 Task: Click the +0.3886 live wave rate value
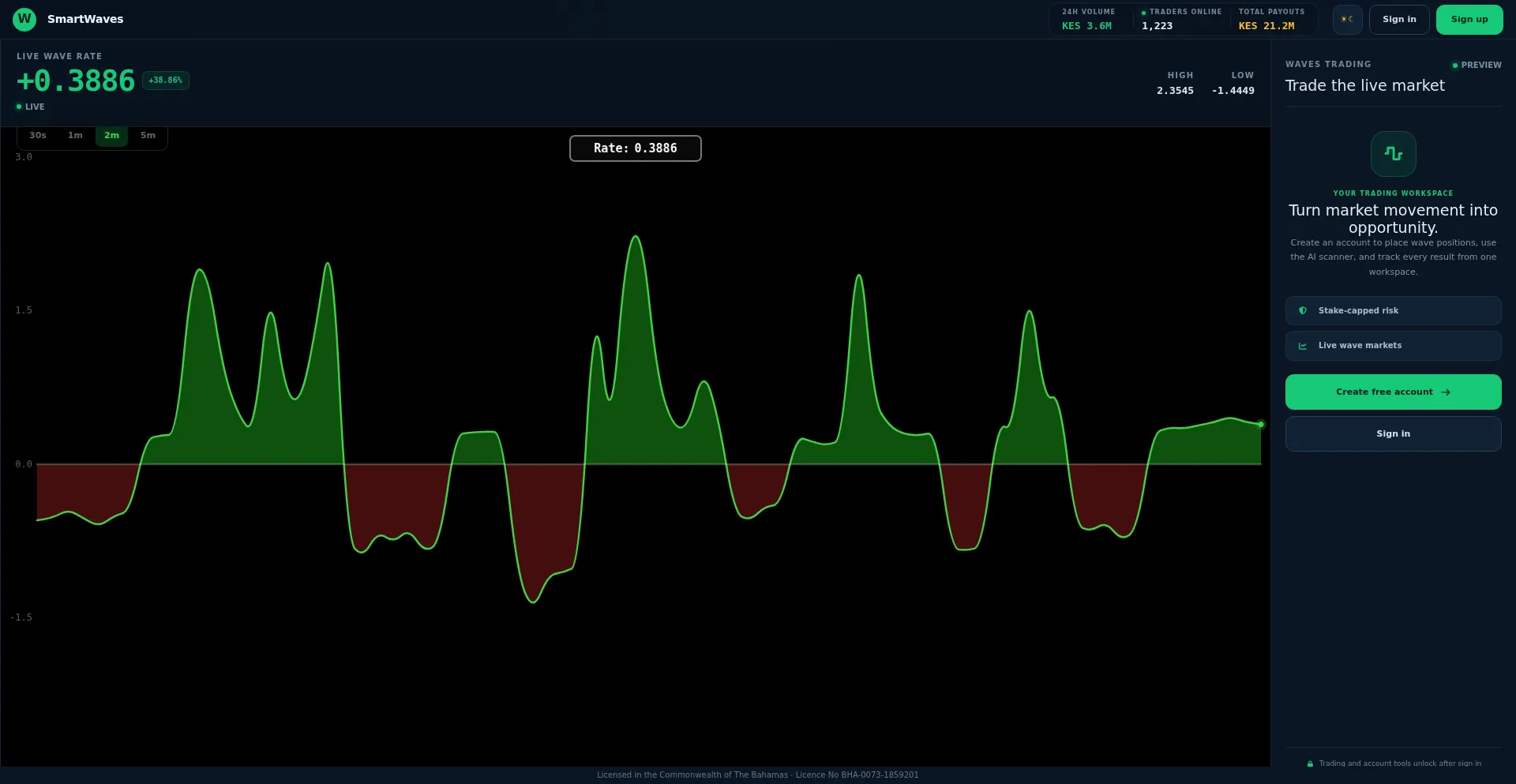[x=76, y=81]
